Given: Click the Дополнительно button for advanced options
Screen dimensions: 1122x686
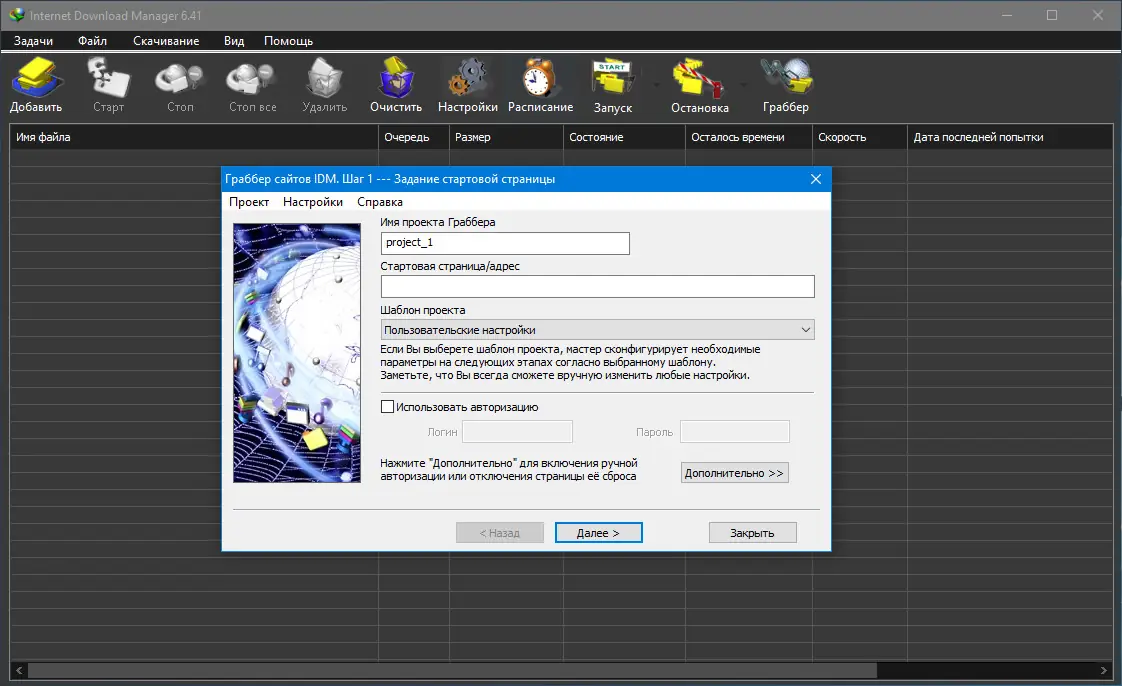Looking at the screenshot, I should pyautogui.click(x=734, y=472).
